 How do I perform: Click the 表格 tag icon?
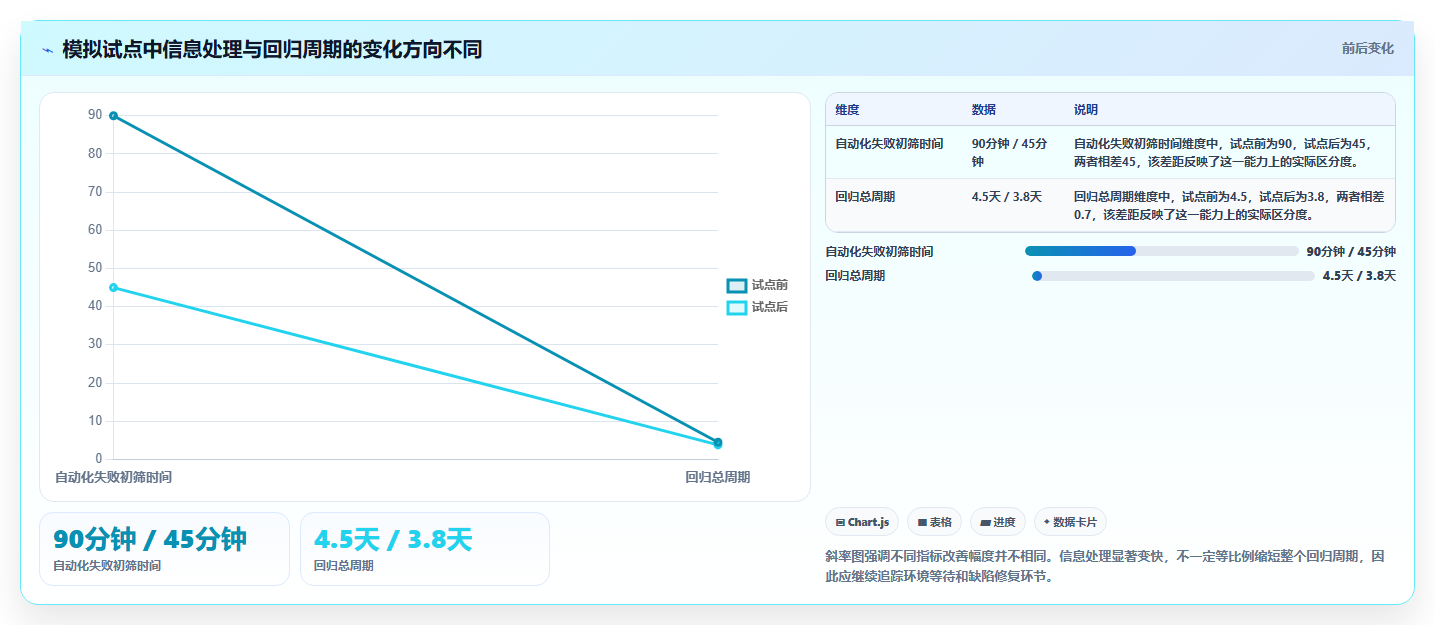pyautogui.click(x=922, y=523)
